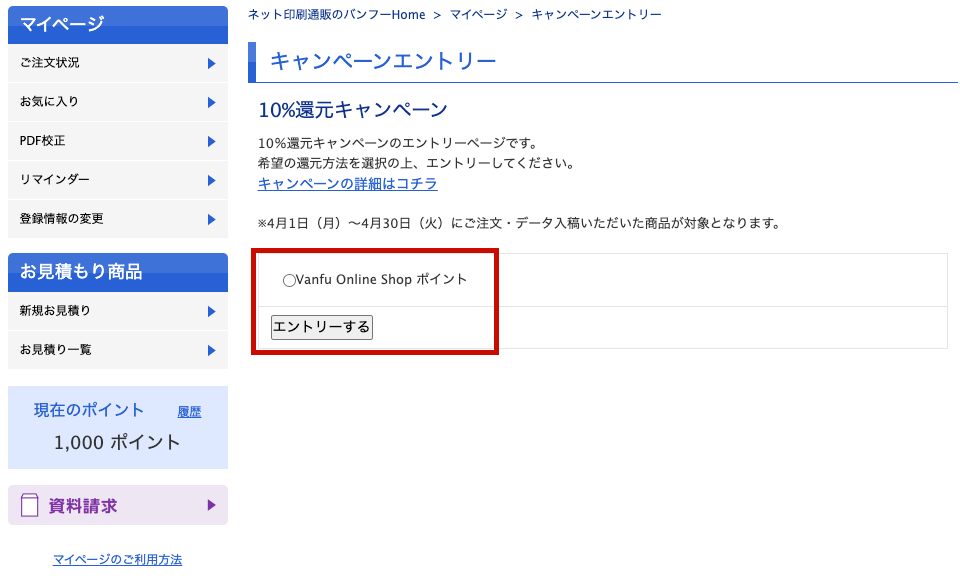Click the お見積もり商品 sidebar header
The height and width of the screenshot is (583, 960).
(118, 272)
